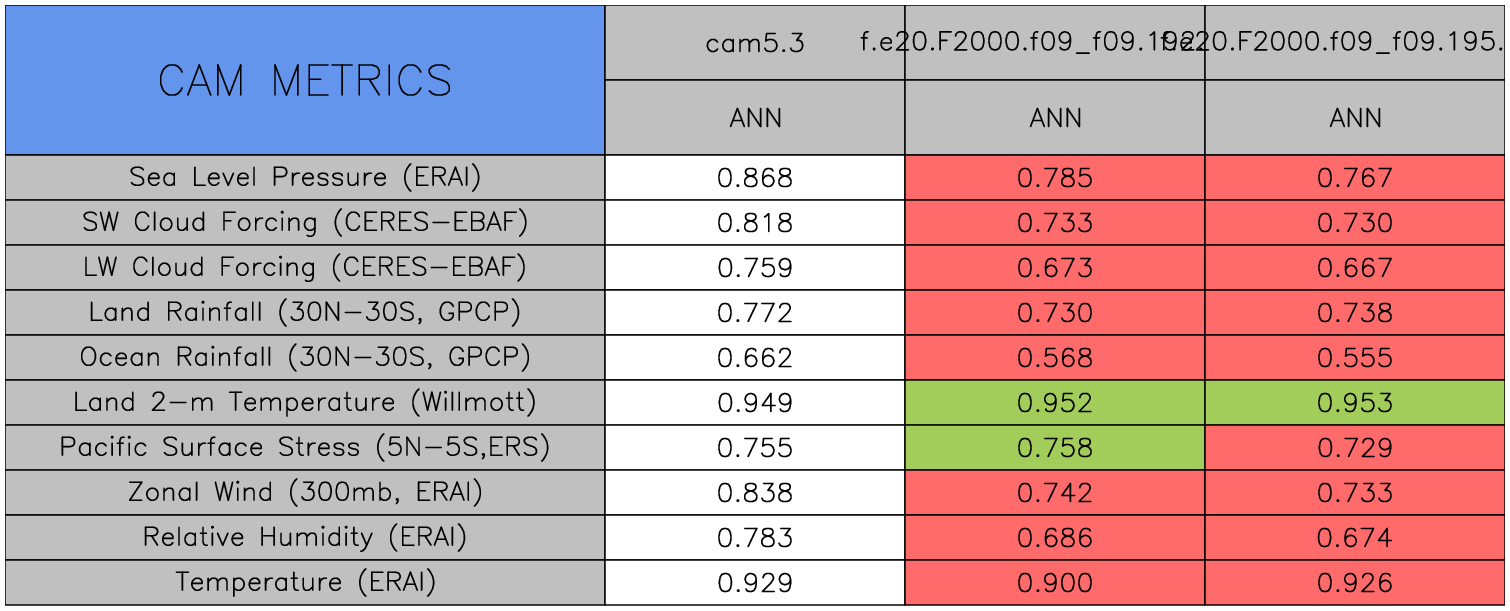This screenshot has width=1510, height=611.
Task: Click the white 0.868 cam5.3 value cell
Action: 755,178
